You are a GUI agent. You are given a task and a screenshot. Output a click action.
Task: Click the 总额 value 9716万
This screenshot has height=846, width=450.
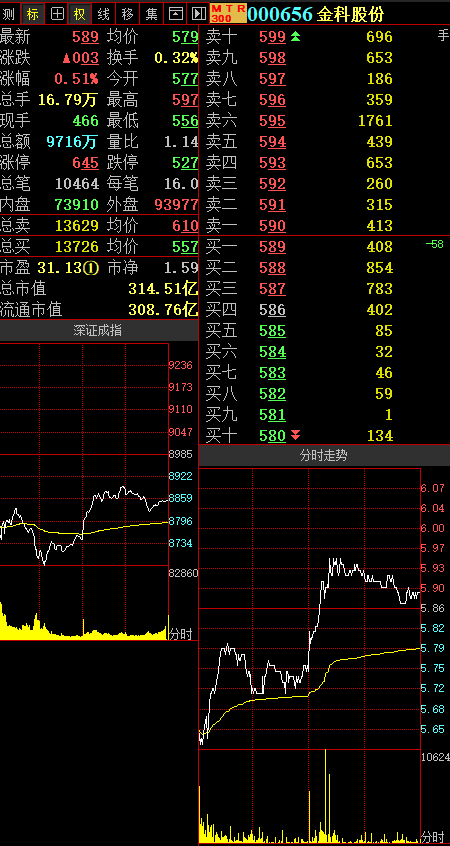pos(72,142)
